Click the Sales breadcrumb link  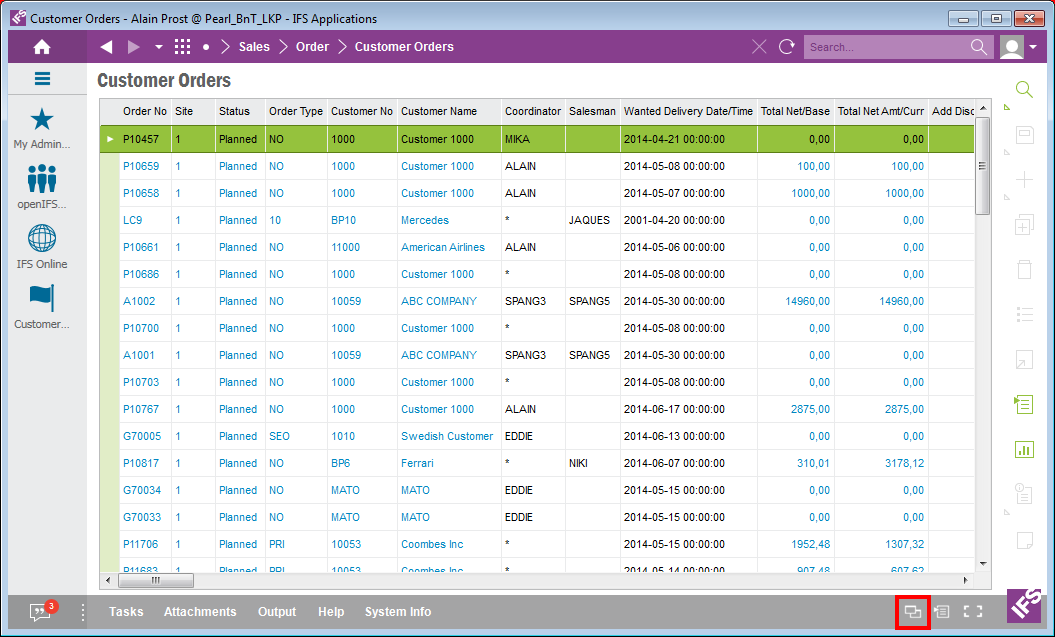254,47
